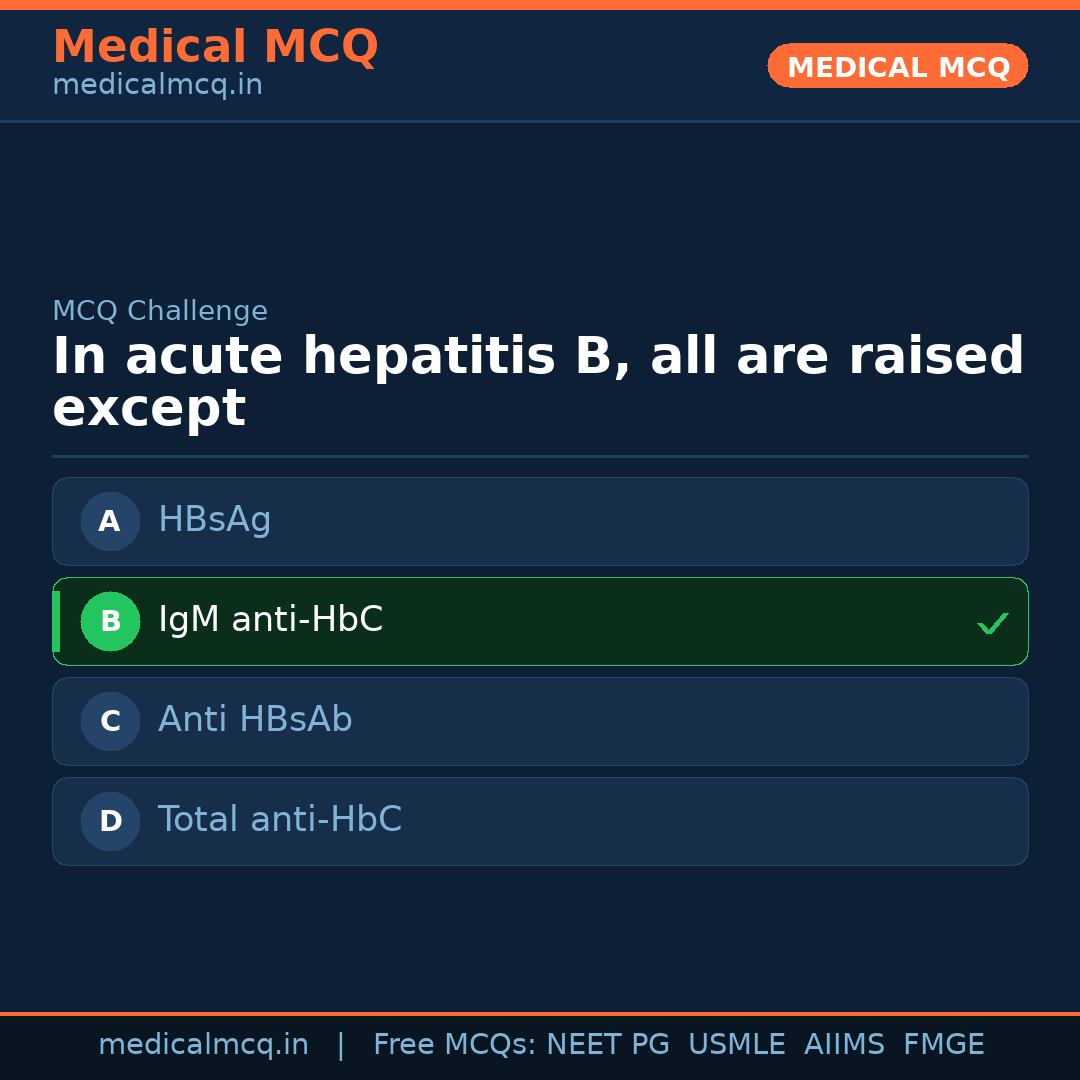Click the letter A circle badge
The image size is (1080, 1080).
tap(110, 521)
